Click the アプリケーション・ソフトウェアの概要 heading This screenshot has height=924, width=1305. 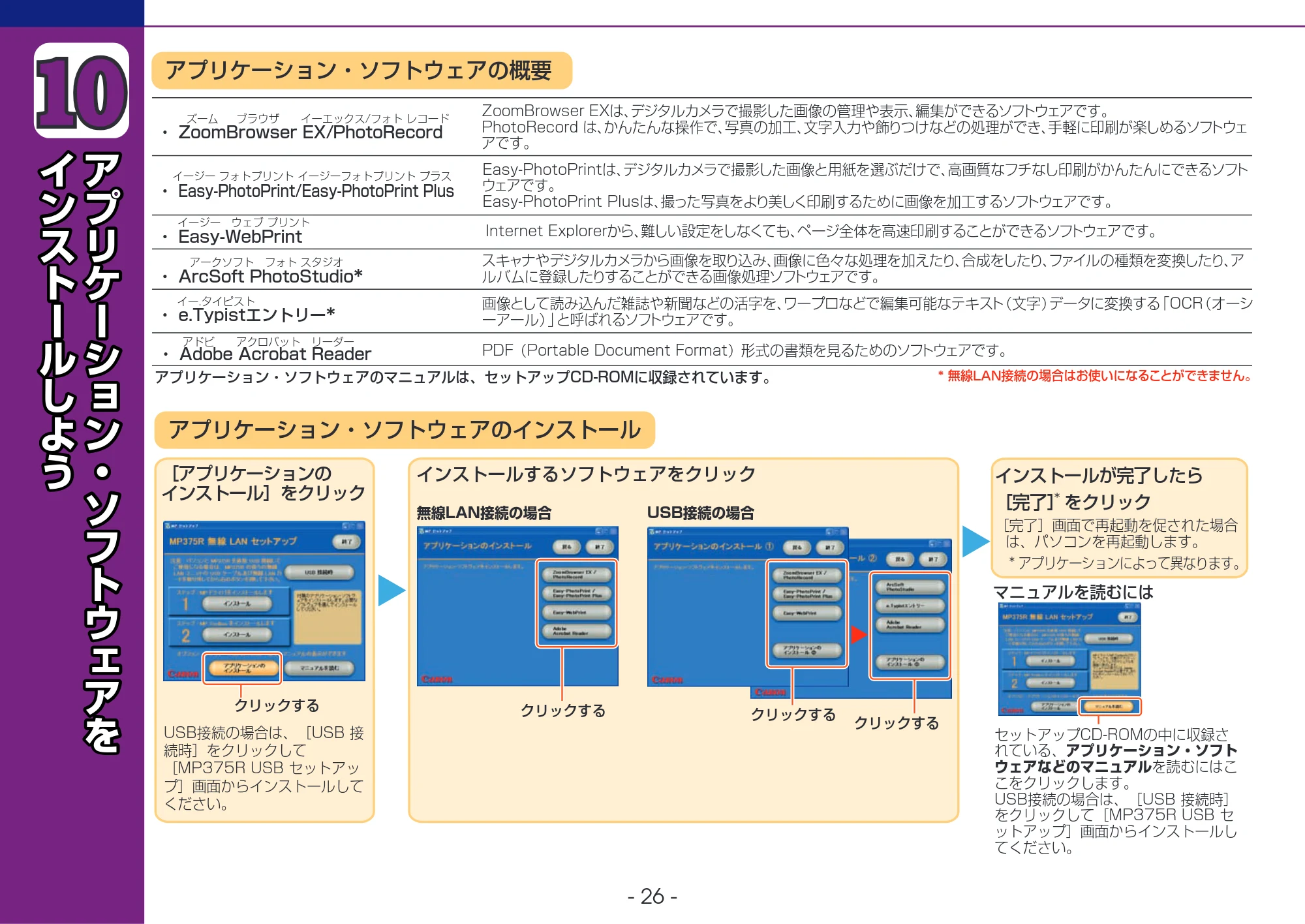[x=361, y=70]
